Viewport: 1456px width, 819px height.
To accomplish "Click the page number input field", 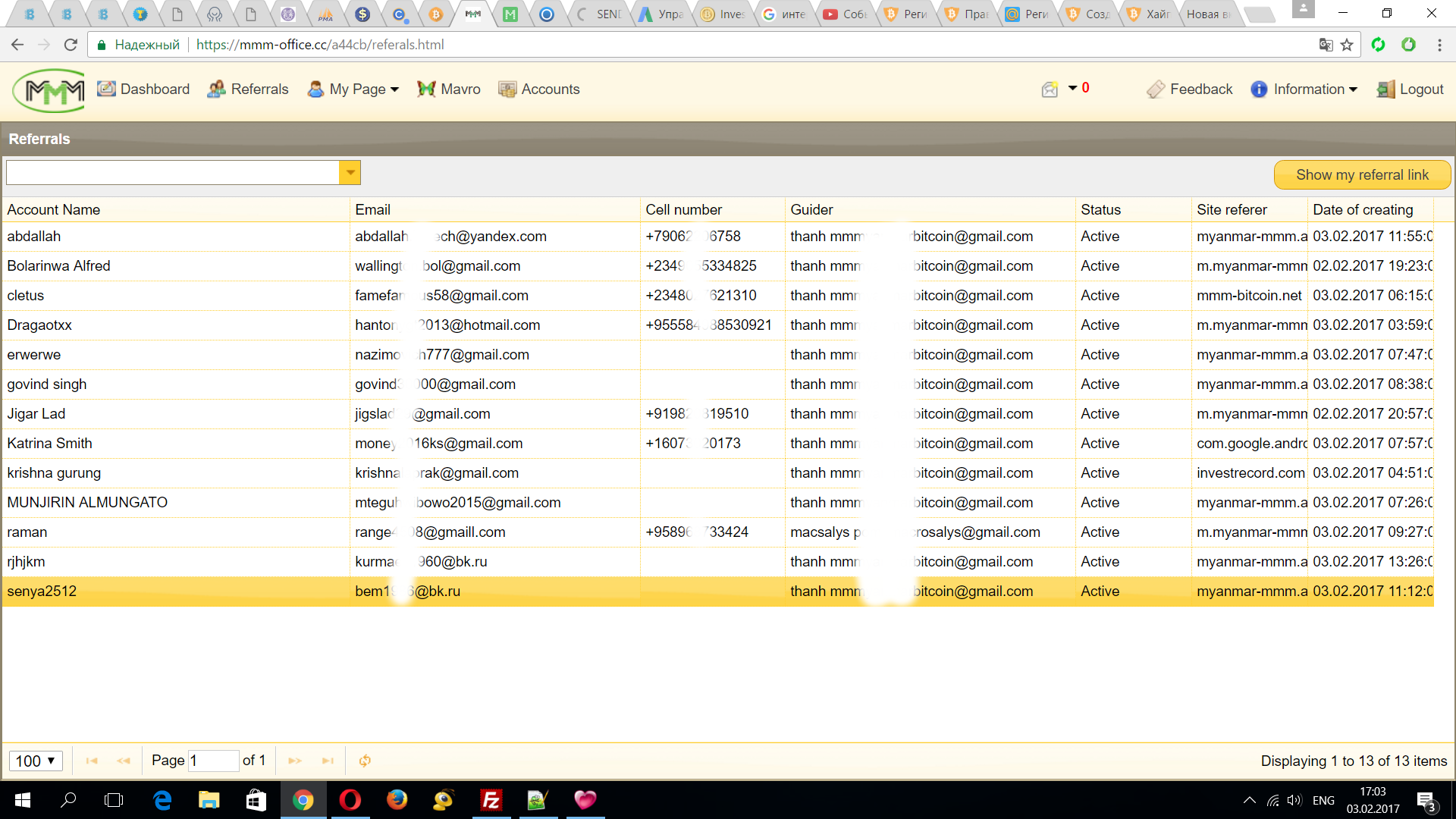I will coord(213,761).
